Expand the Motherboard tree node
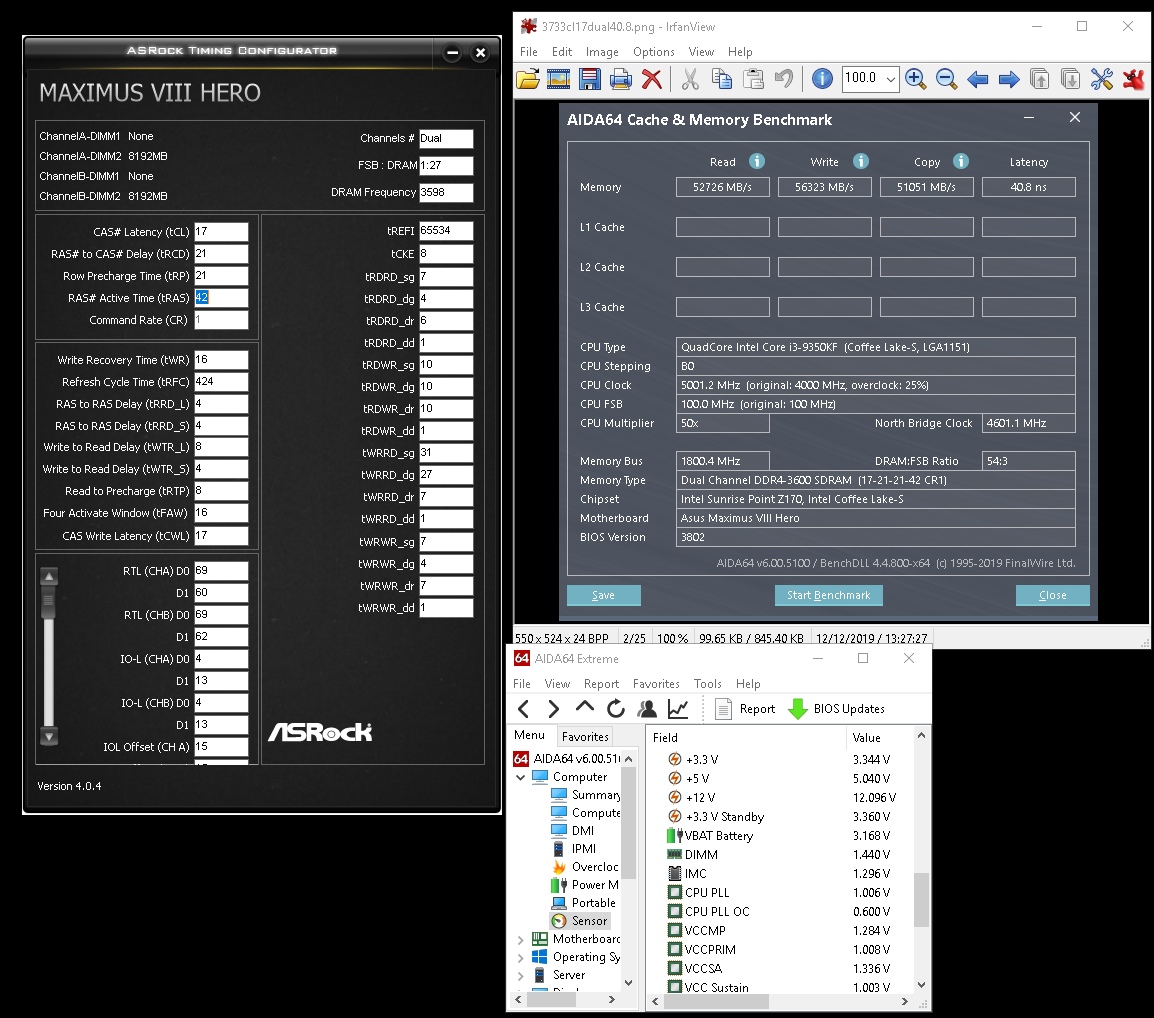1154x1018 pixels. [x=521, y=940]
